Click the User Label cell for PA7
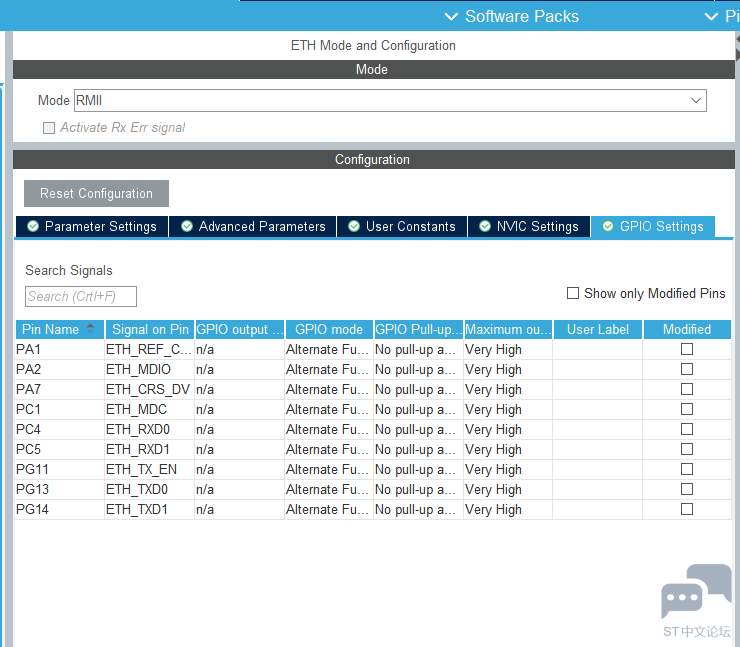The height and width of the screenshot is (647, 740). (598, 390)
